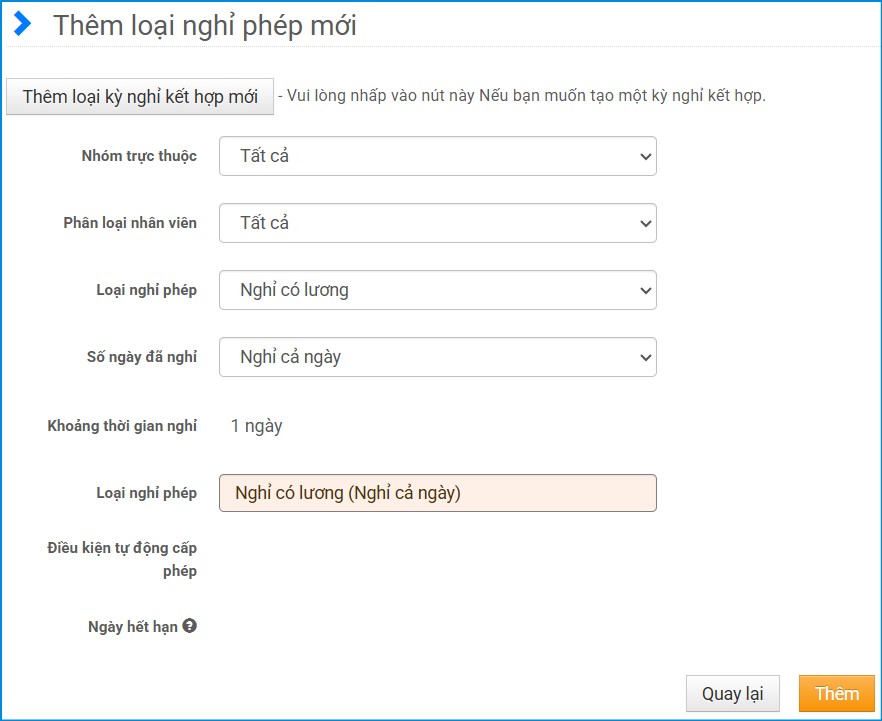882x721 pixels.
Task: Click the Số ngày đã nghỉ label
Action: click(142, 357)
